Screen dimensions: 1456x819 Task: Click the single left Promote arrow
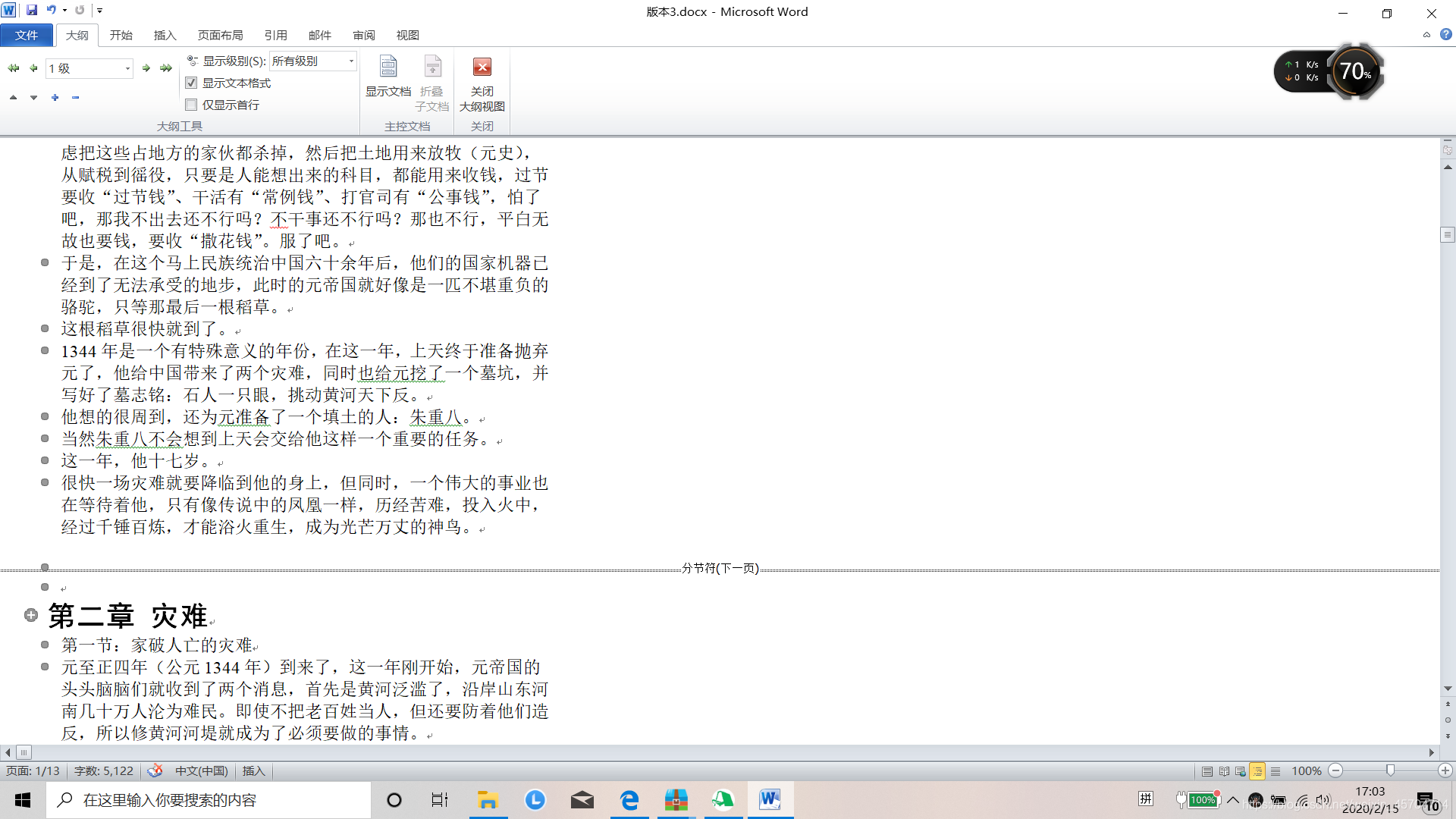(x=33, y=68)
